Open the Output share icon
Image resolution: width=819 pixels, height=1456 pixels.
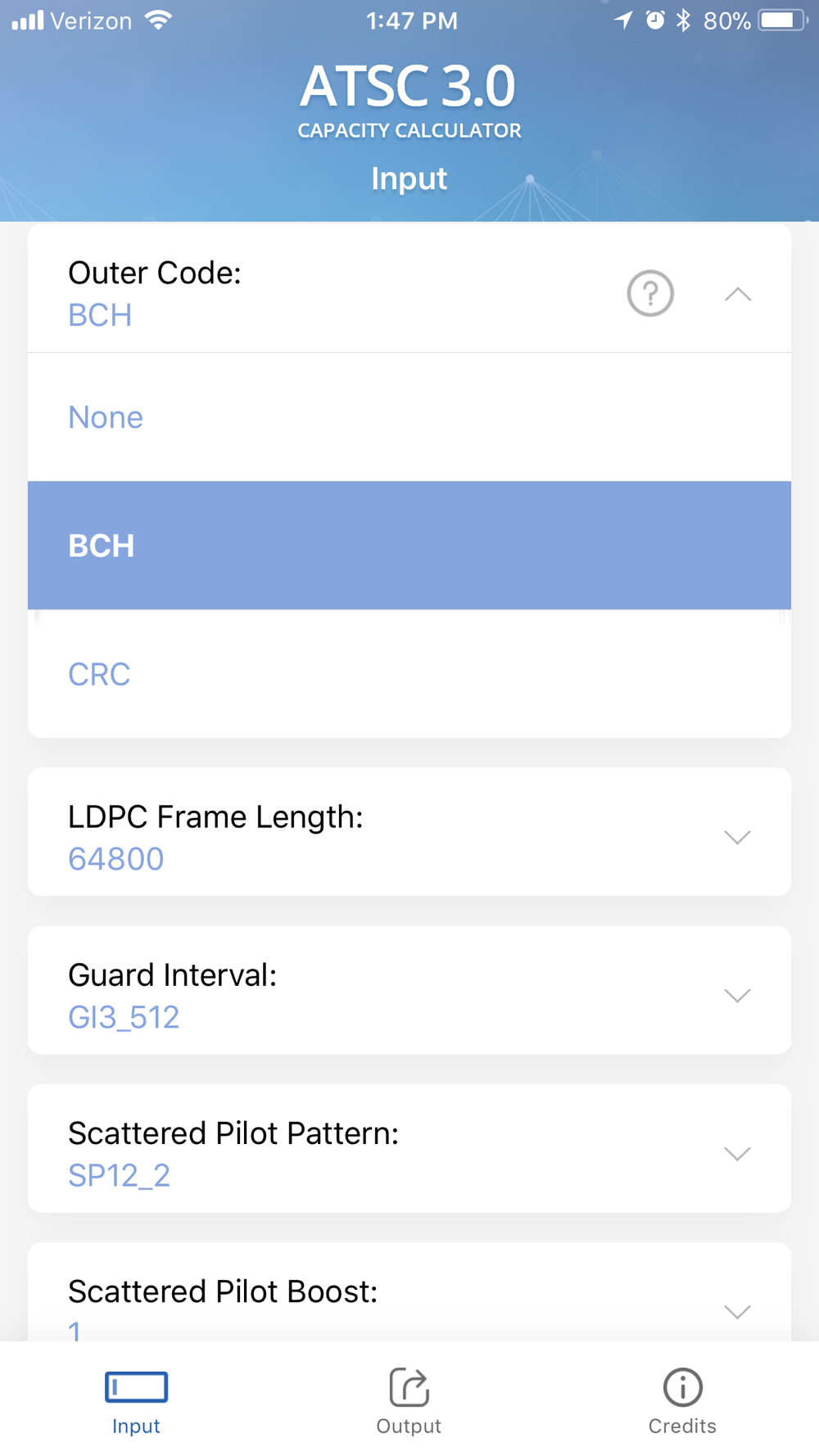point(409,1386)
